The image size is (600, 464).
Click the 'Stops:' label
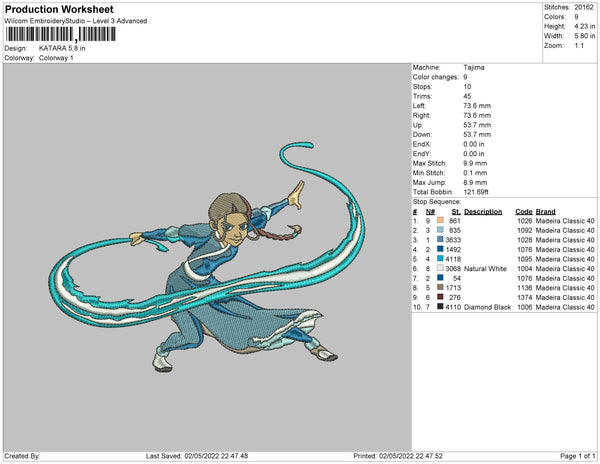423,87
